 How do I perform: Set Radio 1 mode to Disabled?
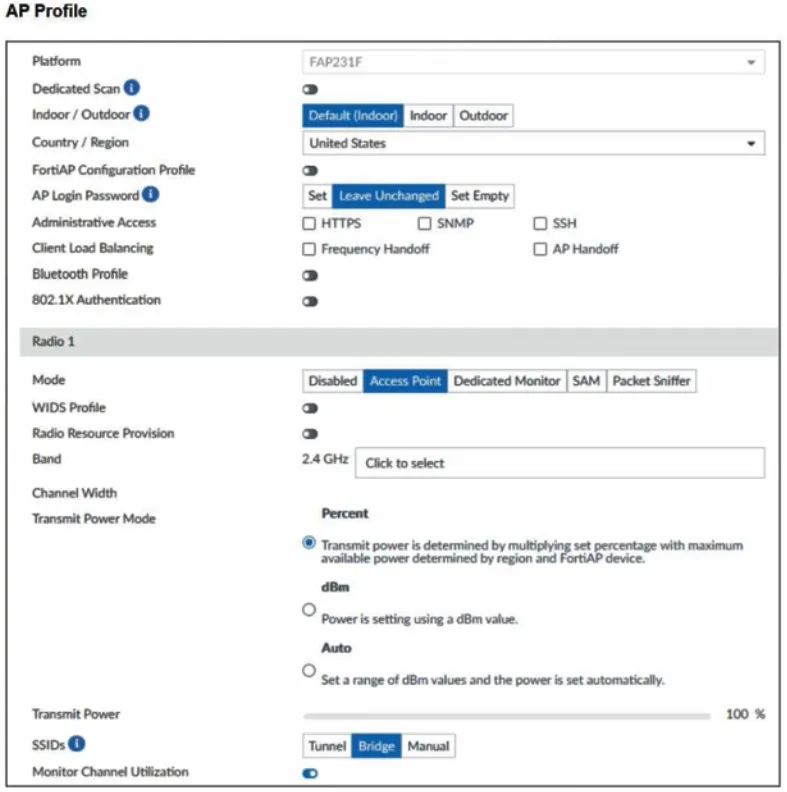(x=333, y=381)
